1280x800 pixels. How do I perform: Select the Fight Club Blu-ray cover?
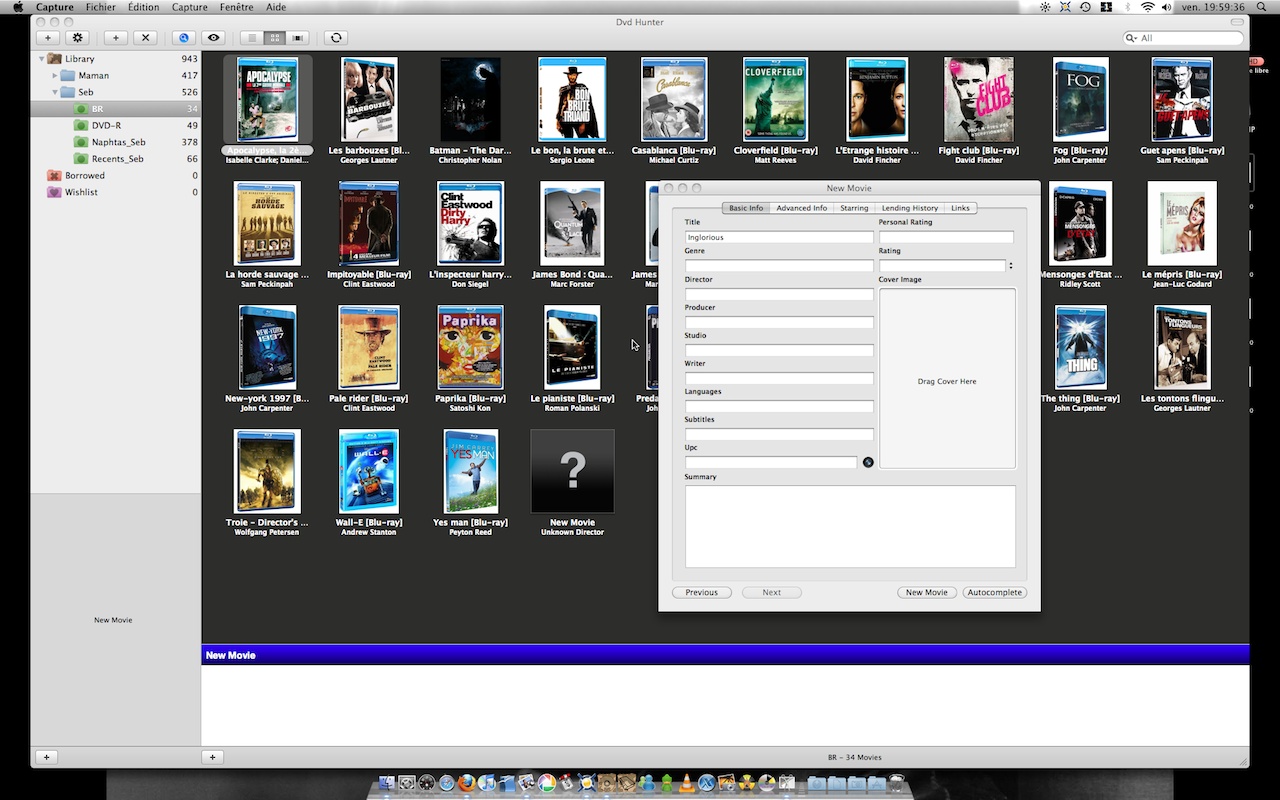tap(978, 99)
